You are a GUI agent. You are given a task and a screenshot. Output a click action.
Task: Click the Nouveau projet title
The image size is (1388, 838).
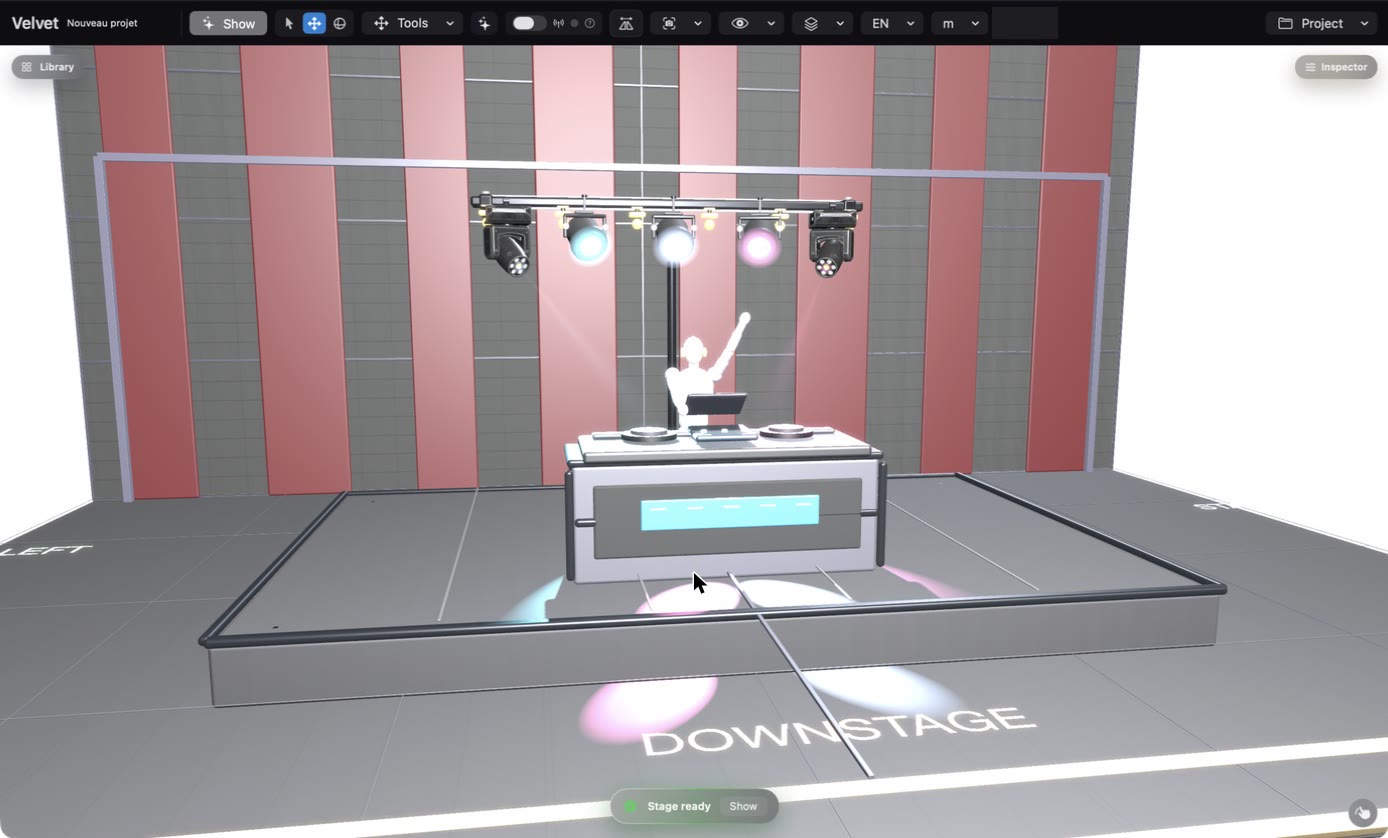pyautogui.click(x=102, y=23)
